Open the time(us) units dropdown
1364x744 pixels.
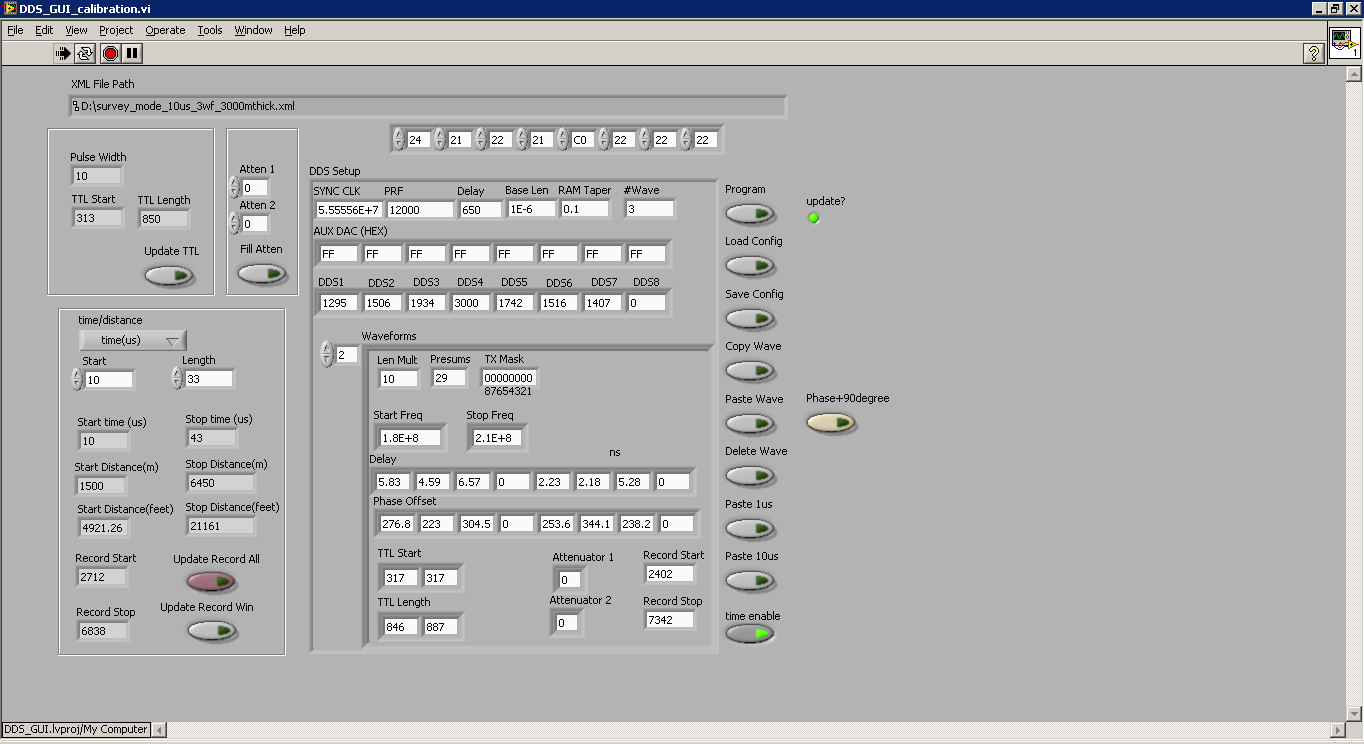coord(133,340)
